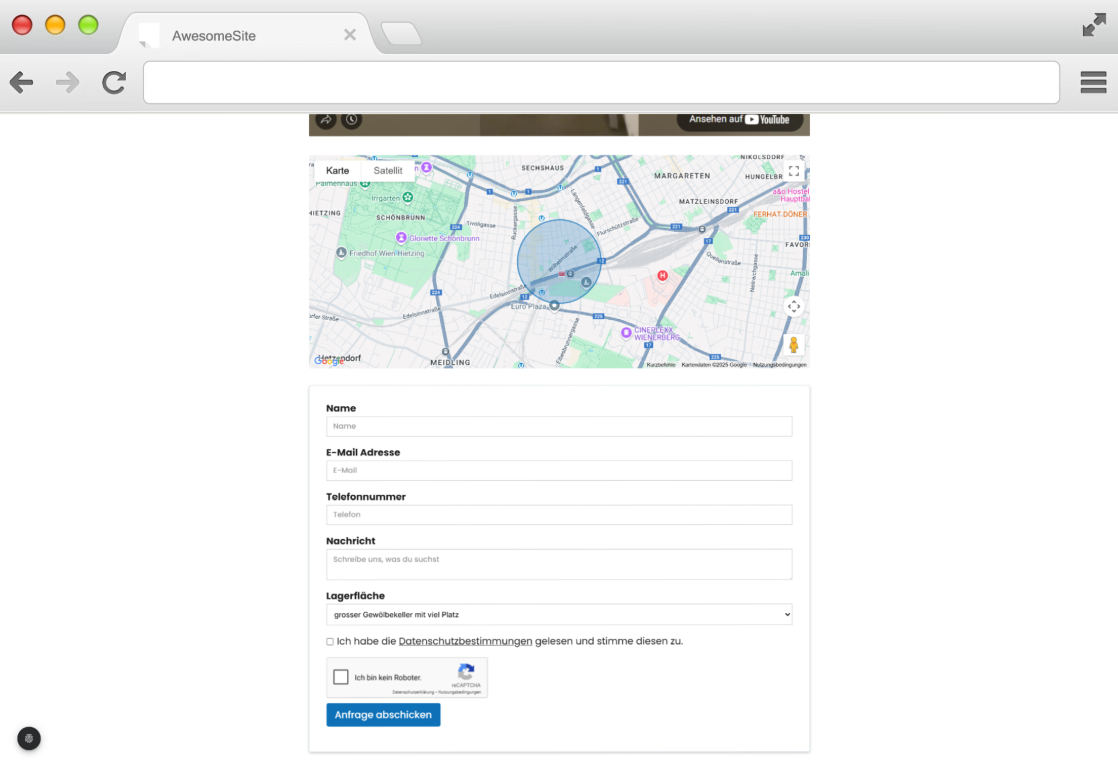This screenshot has width=1118, height=768.
Task: Open the map Kurzbefehle link
Action: [x=661, y=364]
